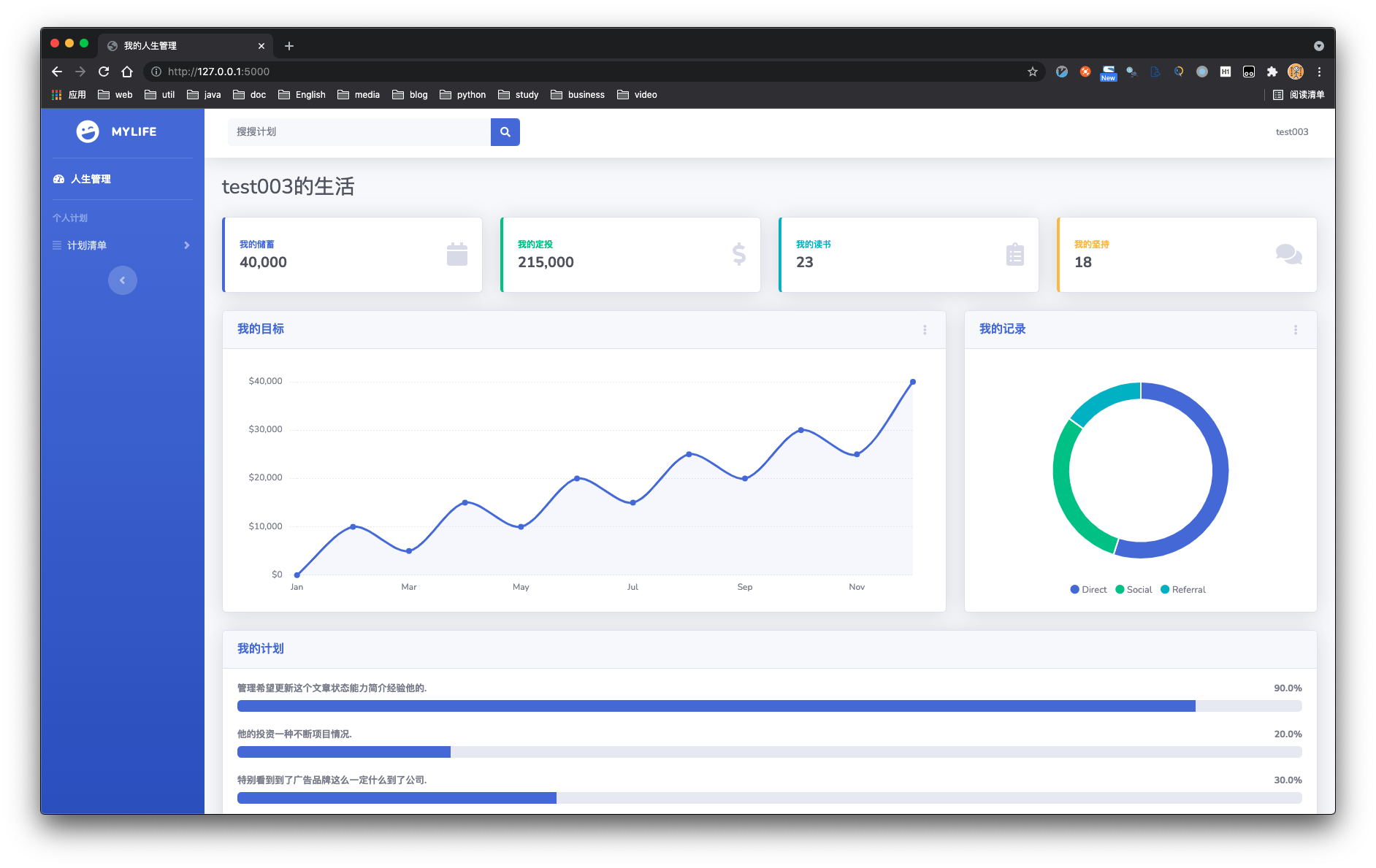Click the dollar sign icon in 我的定投 card
This screenshot has width=1376, height=868.
739,255
